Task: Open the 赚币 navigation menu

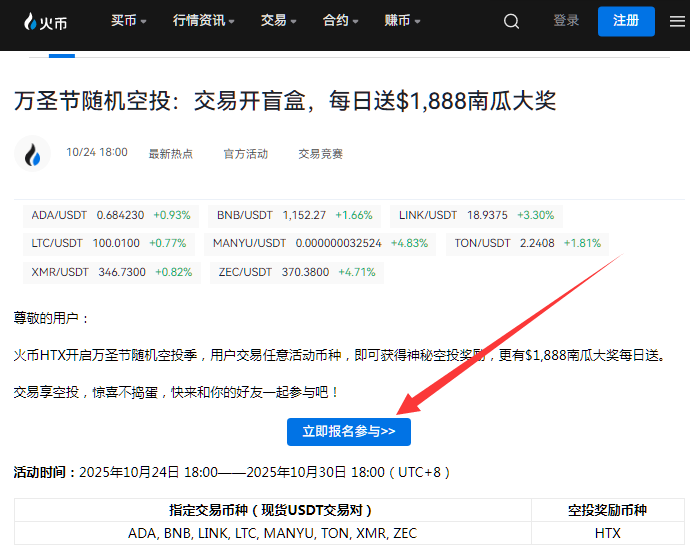Action: (x=402, y=21)
